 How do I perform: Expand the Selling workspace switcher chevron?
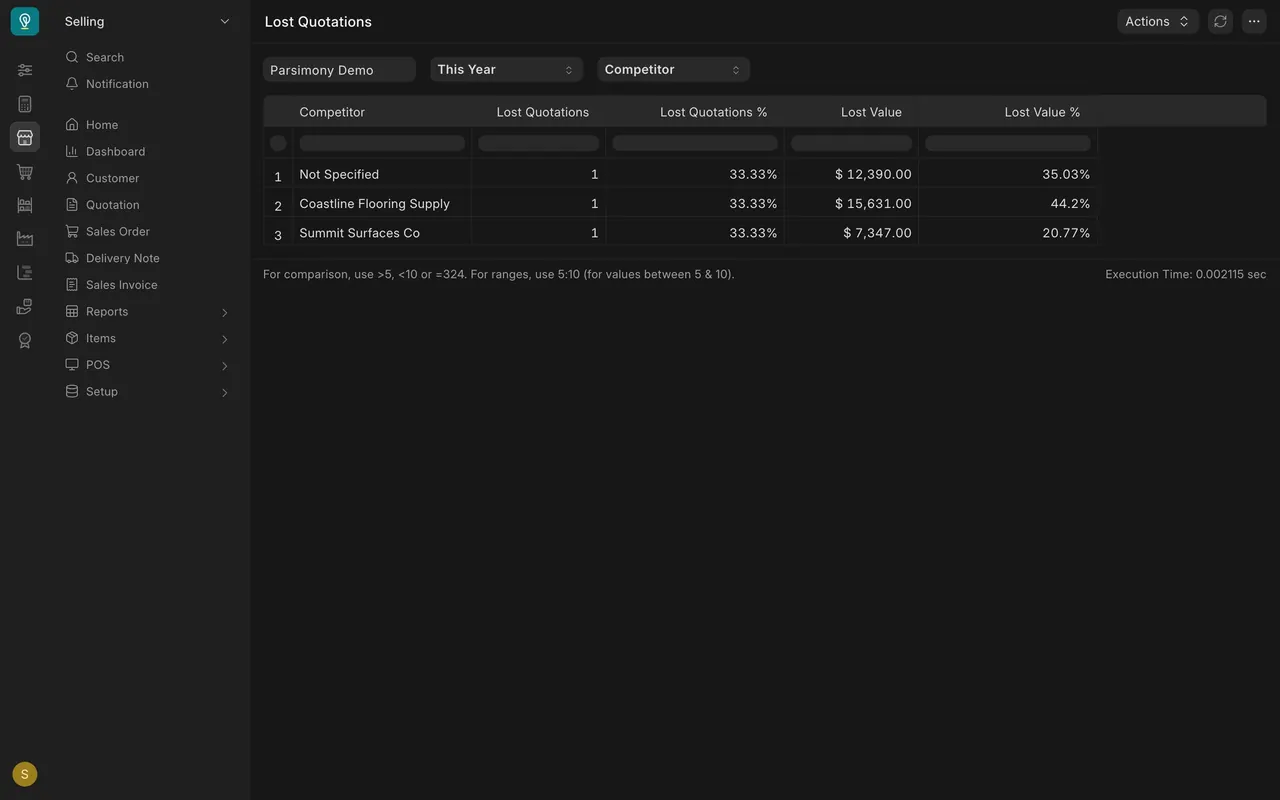224,21
